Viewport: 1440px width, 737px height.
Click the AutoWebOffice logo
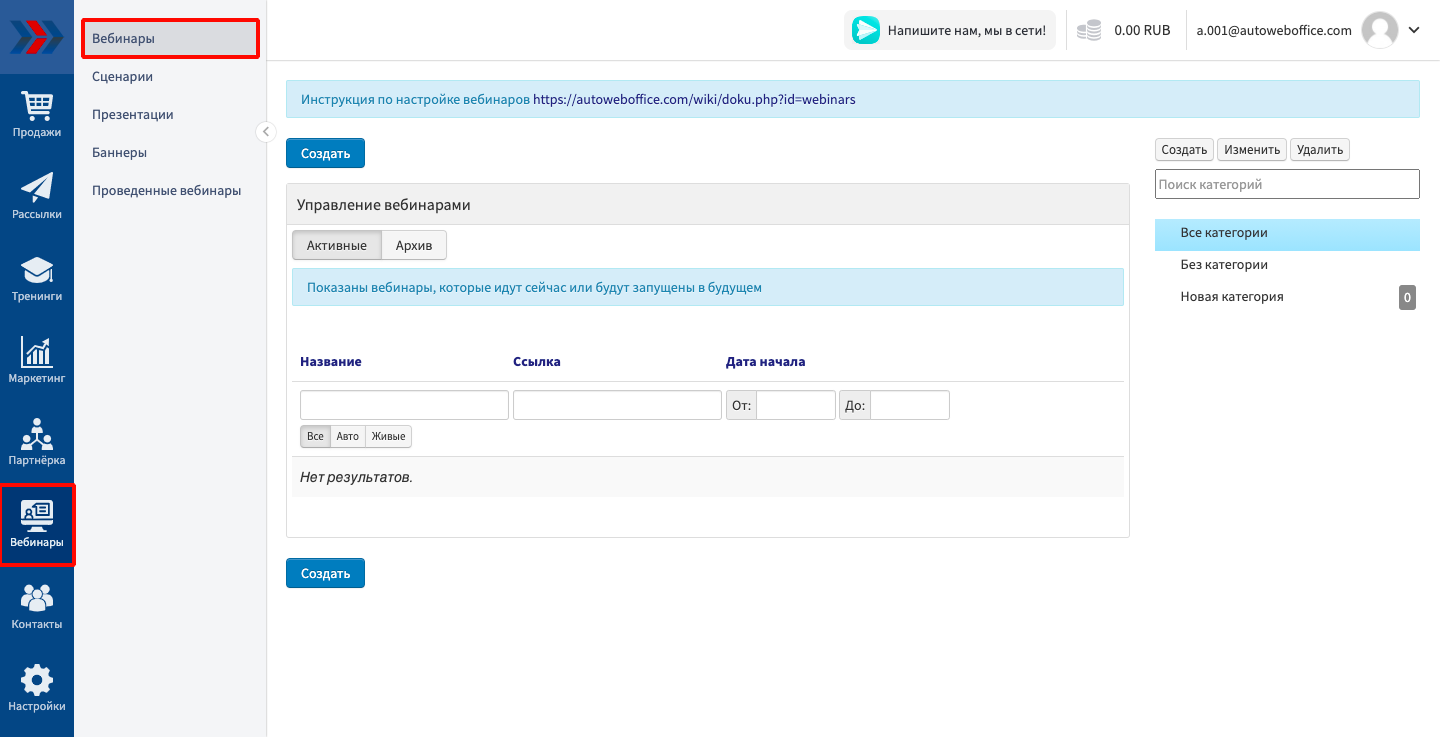(x=37, y=37)
